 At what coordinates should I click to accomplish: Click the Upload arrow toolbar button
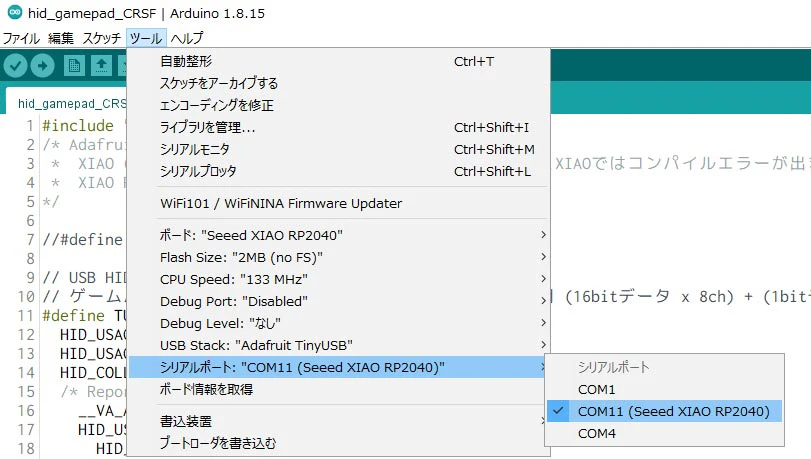[42, 66]
